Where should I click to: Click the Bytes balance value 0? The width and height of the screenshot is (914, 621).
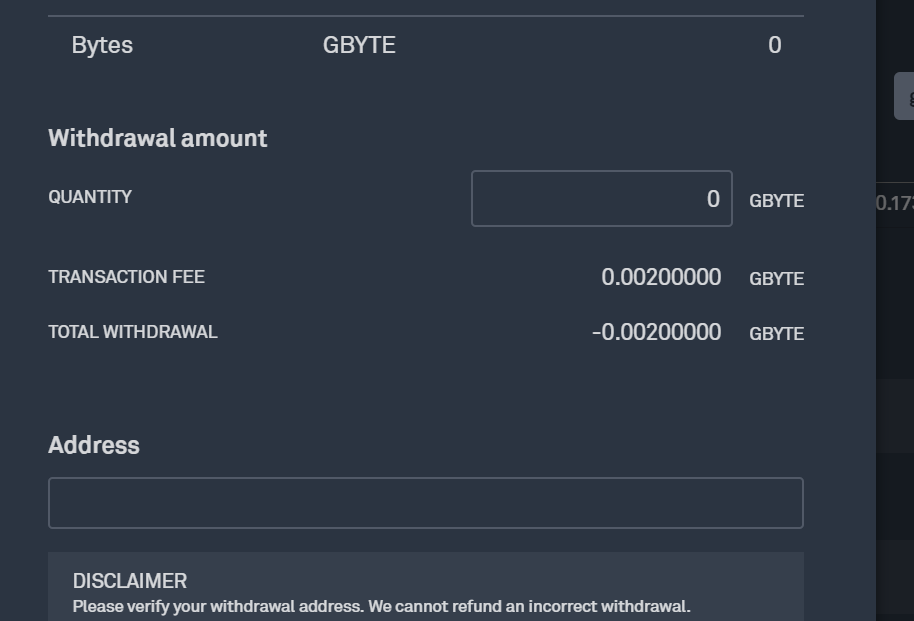tap(774, 45)
